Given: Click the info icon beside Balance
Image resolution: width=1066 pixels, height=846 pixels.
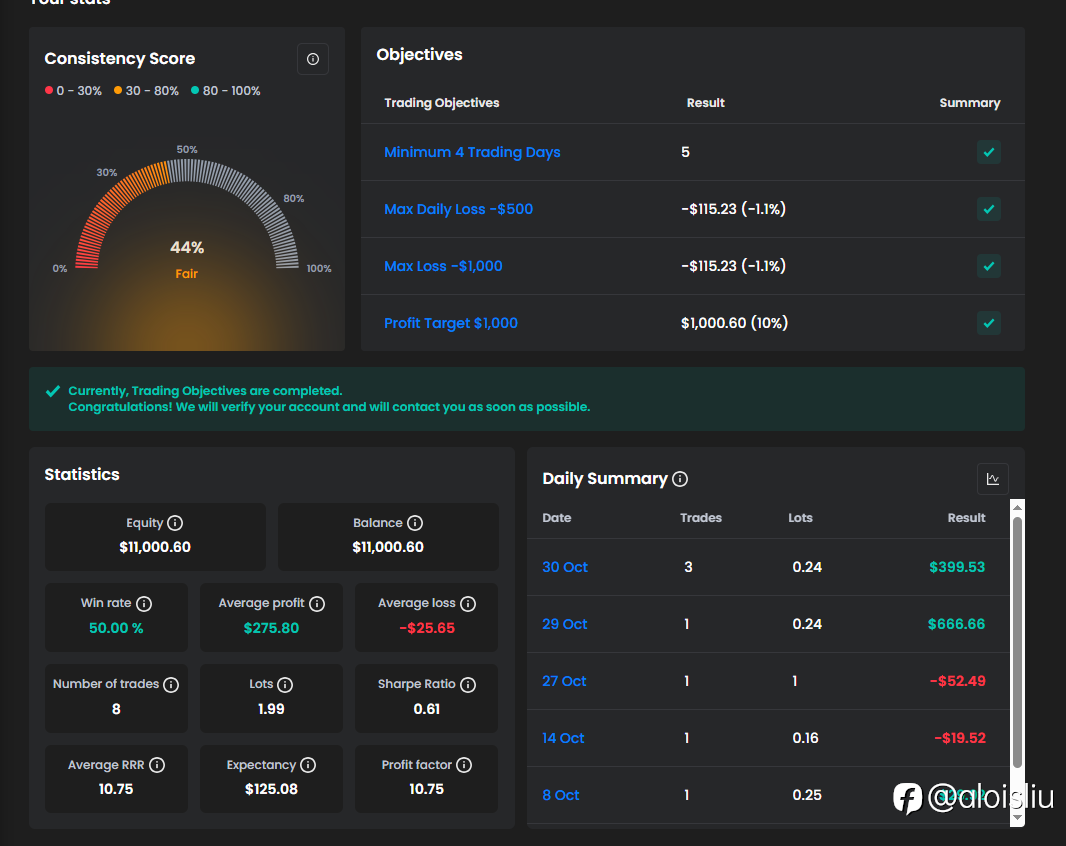Looking at the screenshot, I should point(415,523).
